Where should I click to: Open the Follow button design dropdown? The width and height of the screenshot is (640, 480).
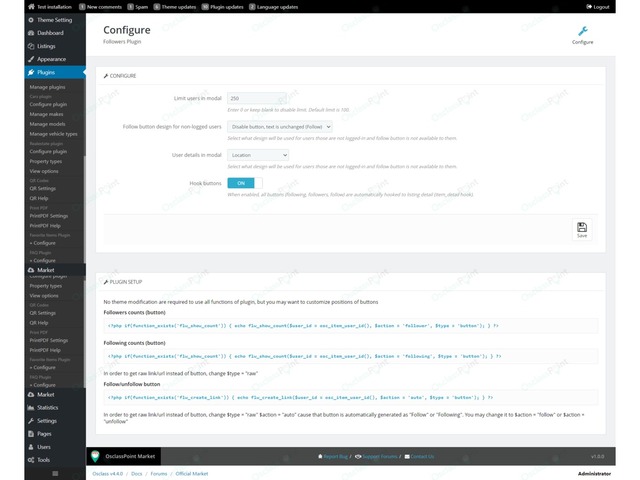tap(280, 127)
